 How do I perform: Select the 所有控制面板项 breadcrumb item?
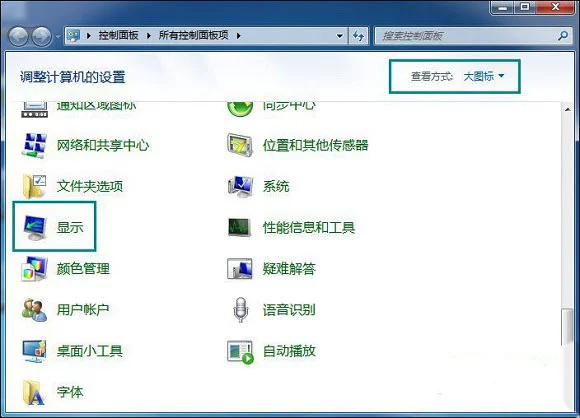[x=193, y=36]
